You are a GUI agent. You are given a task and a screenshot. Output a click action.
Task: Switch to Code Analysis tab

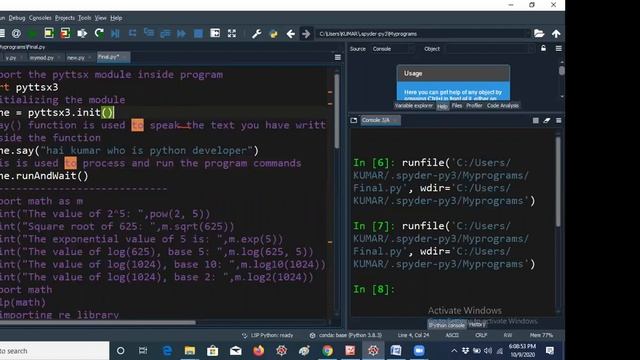(503, 106)
